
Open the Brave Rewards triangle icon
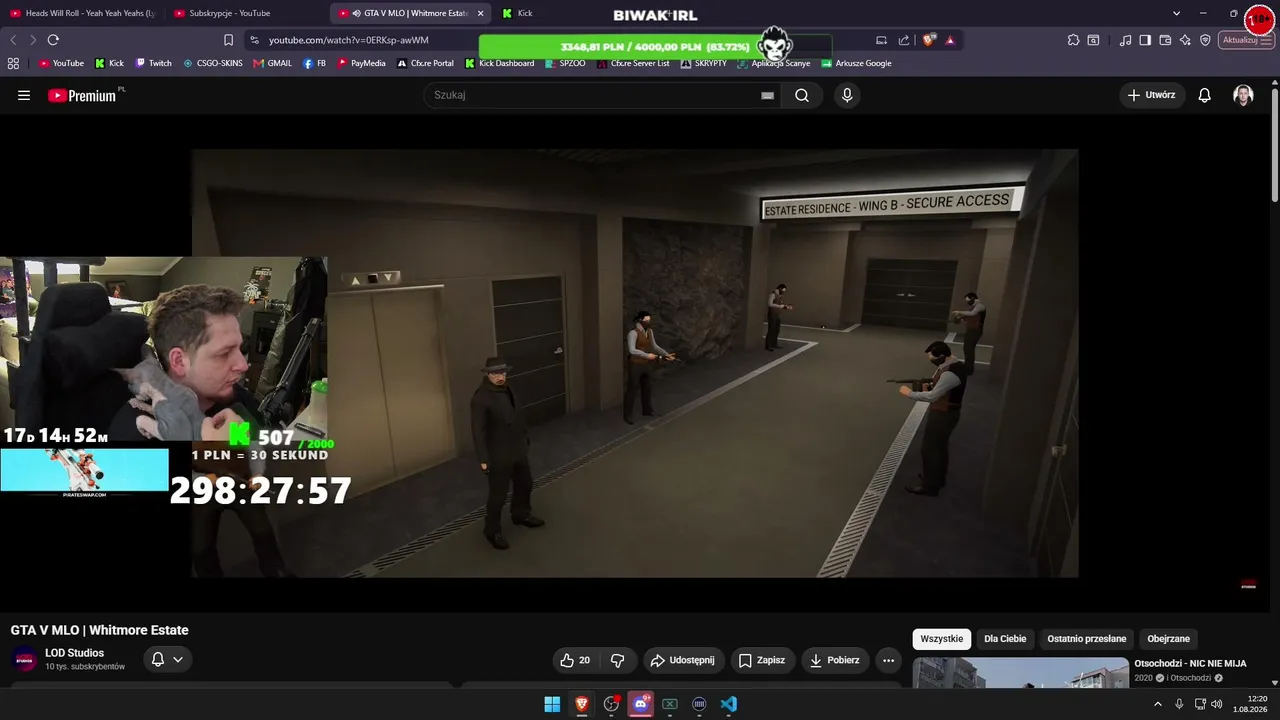point(950,40)
